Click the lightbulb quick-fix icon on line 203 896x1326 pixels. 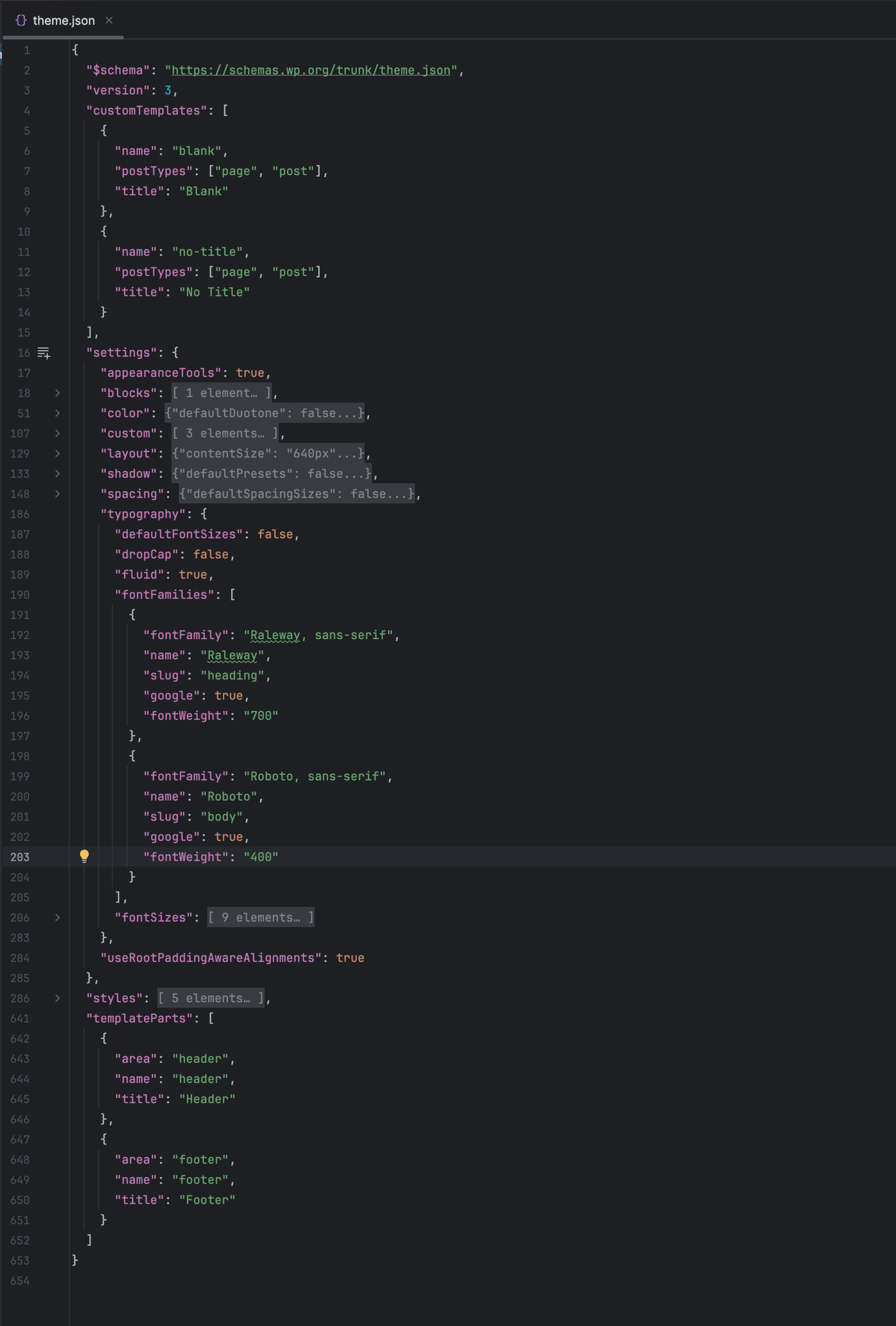pos(84,855)
